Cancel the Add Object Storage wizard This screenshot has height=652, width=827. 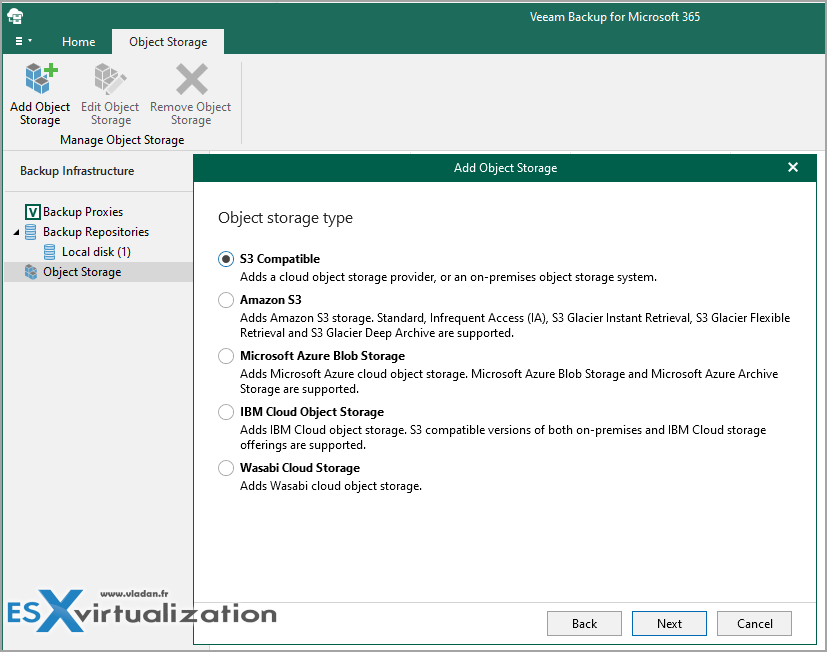pos(754,624)
